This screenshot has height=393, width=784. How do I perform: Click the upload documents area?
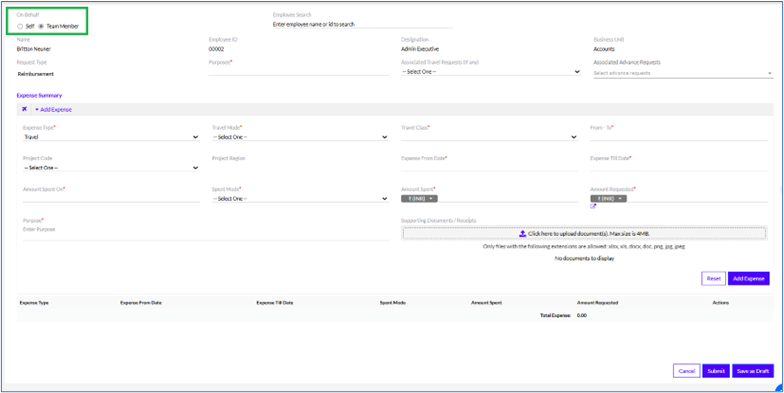click(x=584, y=234)
